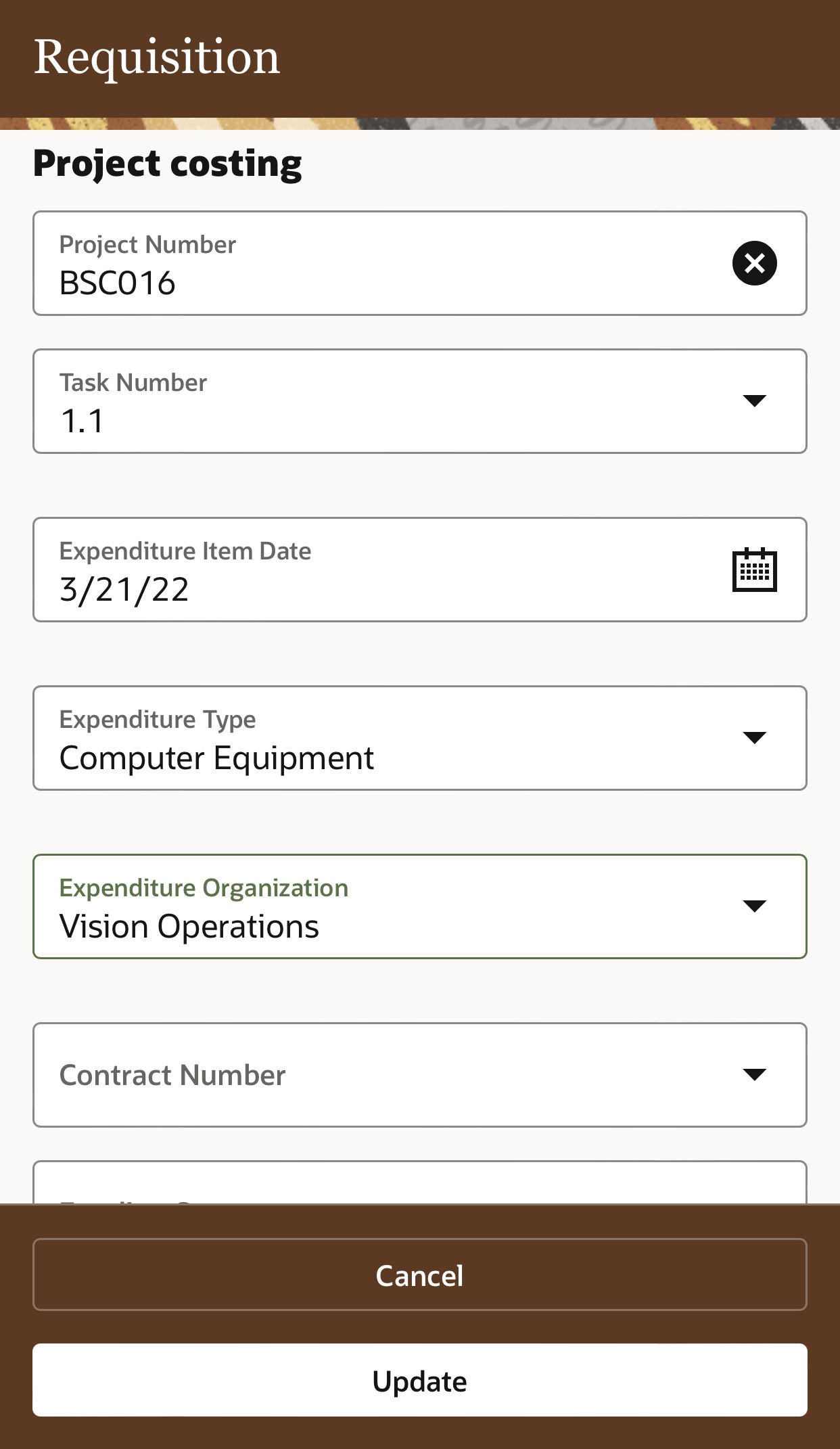Click the Computer Equipment value text

[216, 758]
